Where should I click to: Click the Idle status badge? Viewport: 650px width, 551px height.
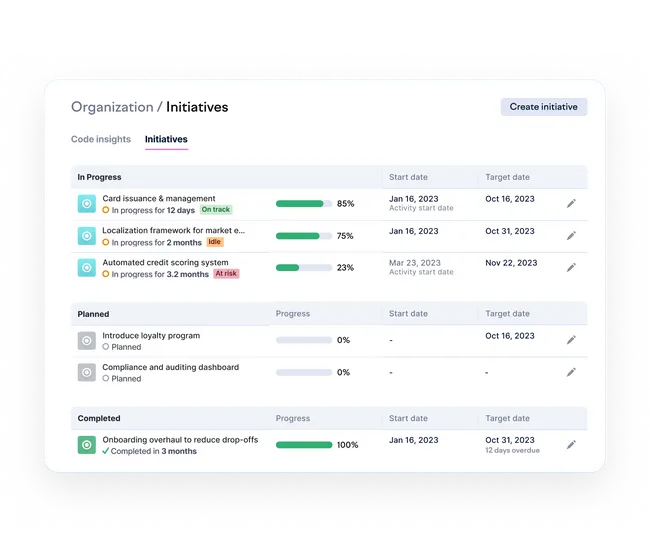click(x=214, y=242)
